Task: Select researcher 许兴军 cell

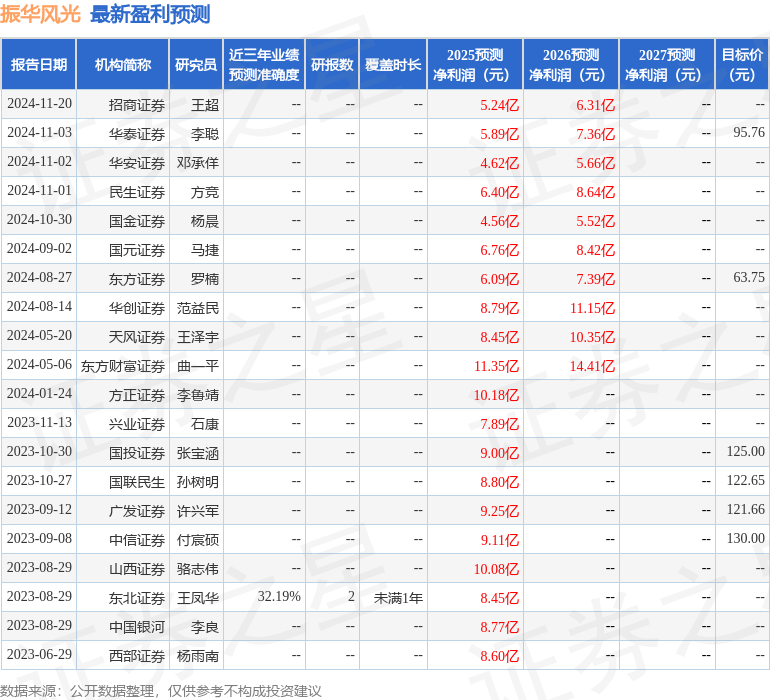Action: (x=198, y=511)
